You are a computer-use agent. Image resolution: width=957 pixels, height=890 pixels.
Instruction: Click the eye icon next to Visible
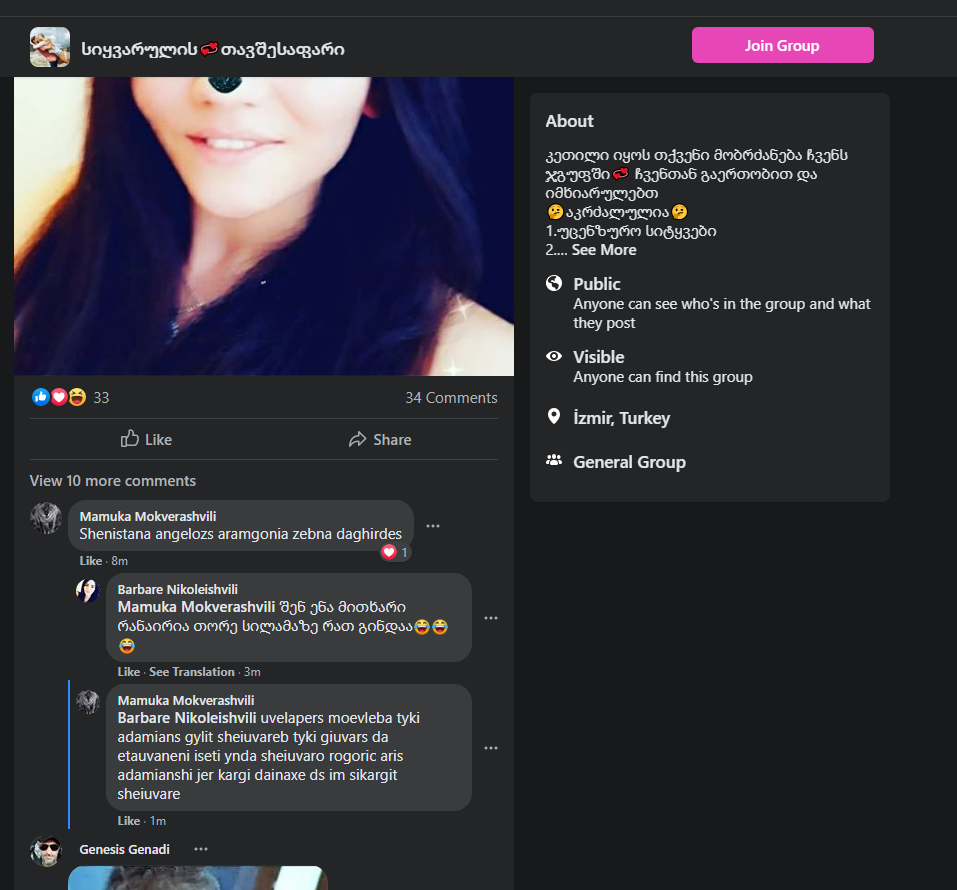click(x=554, y=357)
